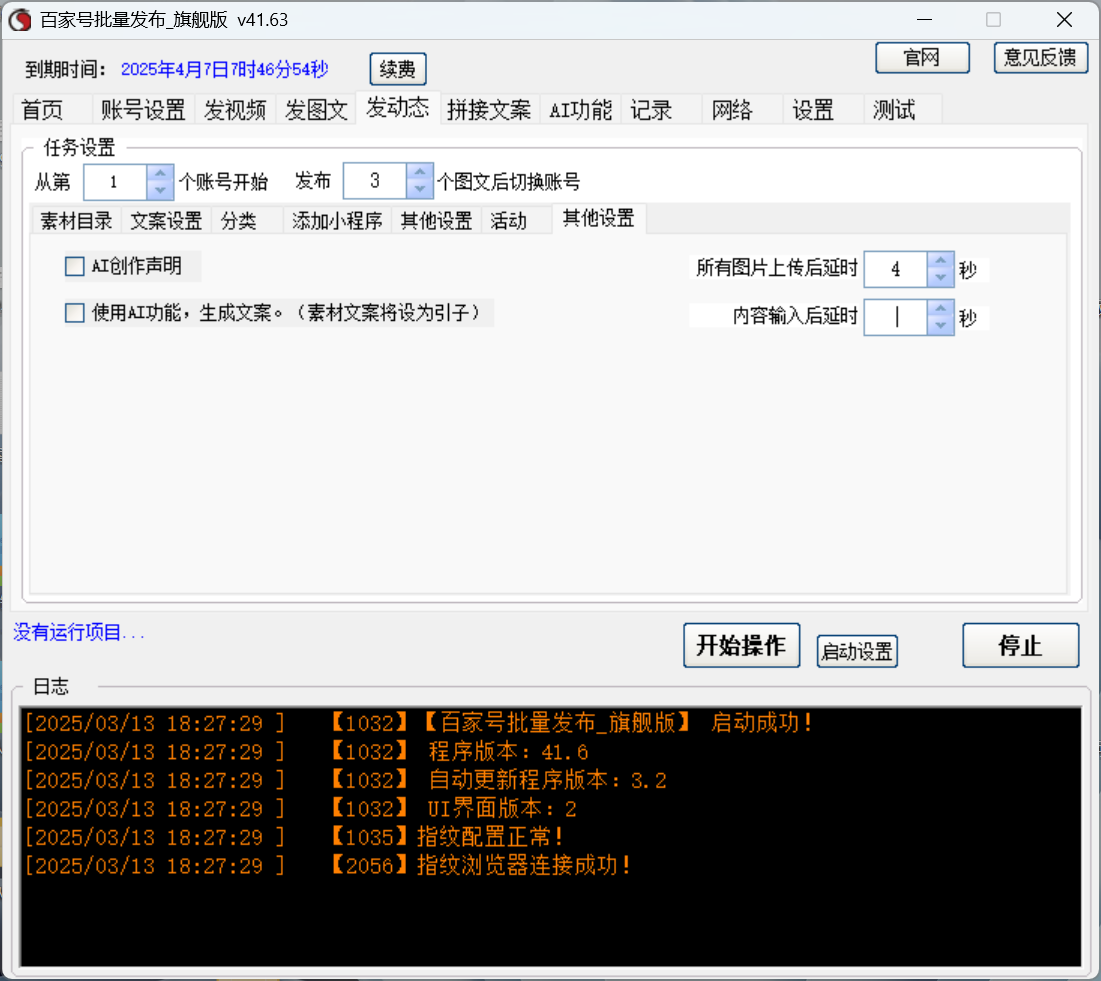Screen dimensions: 1101x981
Task: Open the 发视频 tab
Action: click(235, 110)
